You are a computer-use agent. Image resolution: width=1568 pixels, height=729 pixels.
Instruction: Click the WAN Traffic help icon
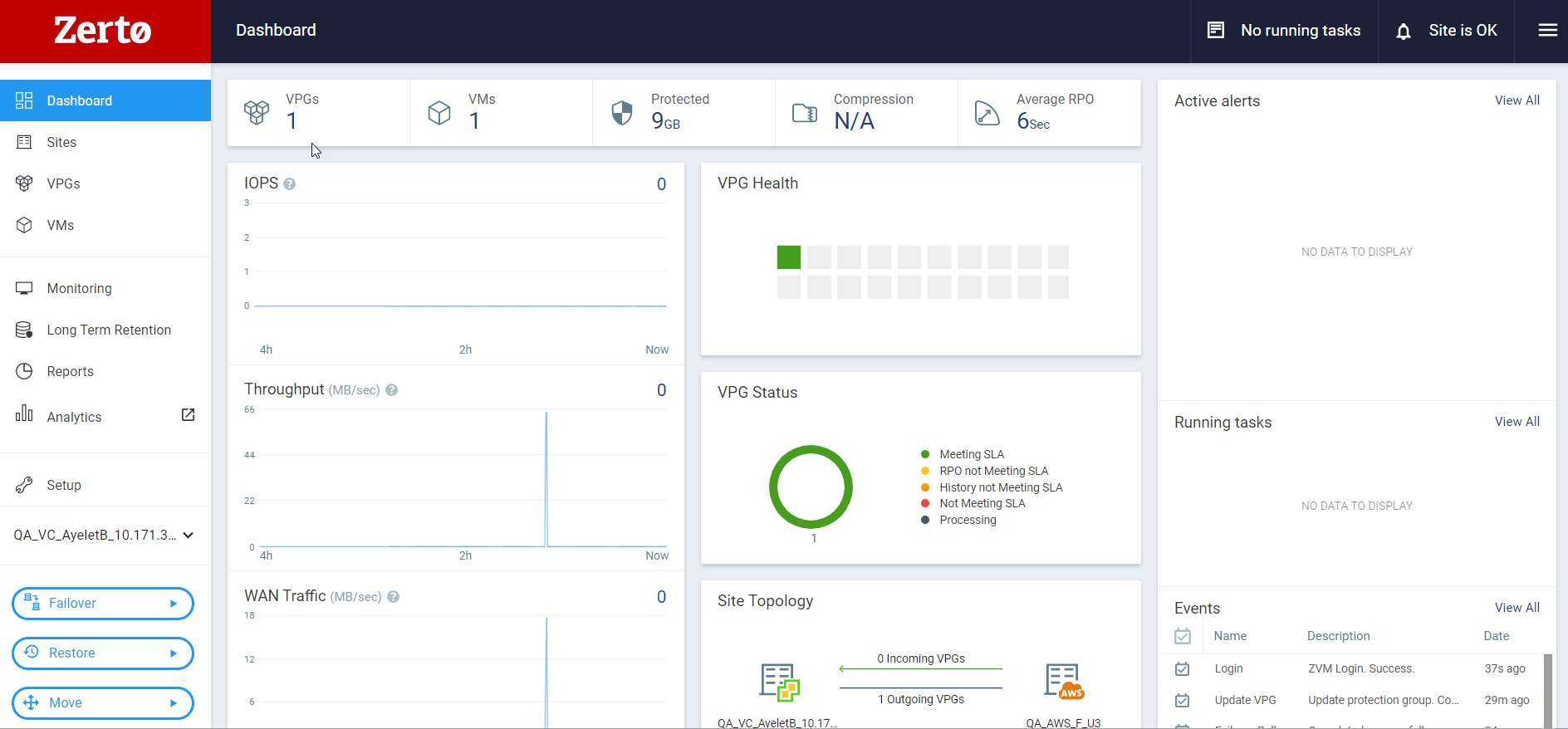pos(394,597)
